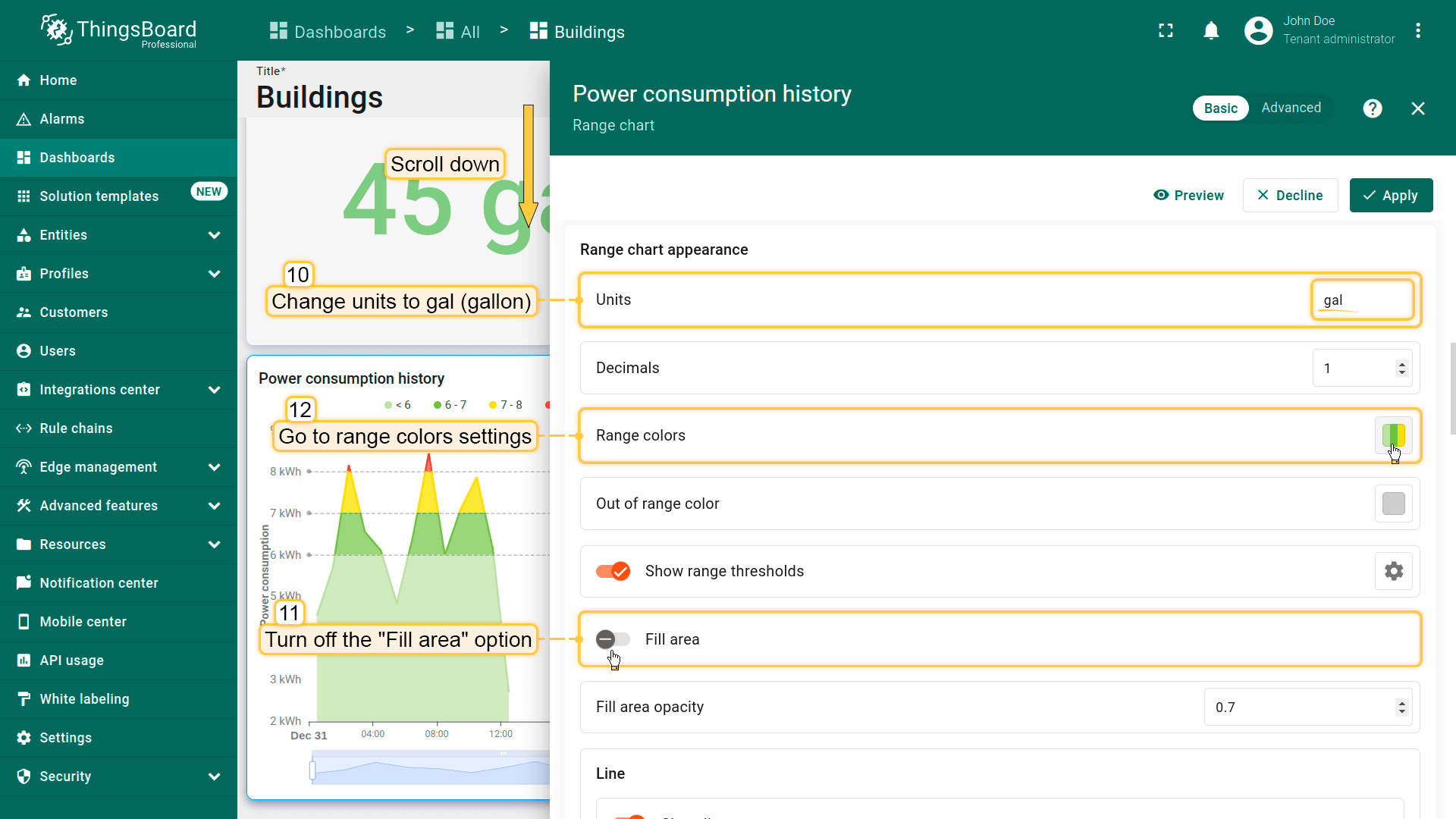Open notifications bell icon
Screen dimensions: 1456x819
(1211, 31)
